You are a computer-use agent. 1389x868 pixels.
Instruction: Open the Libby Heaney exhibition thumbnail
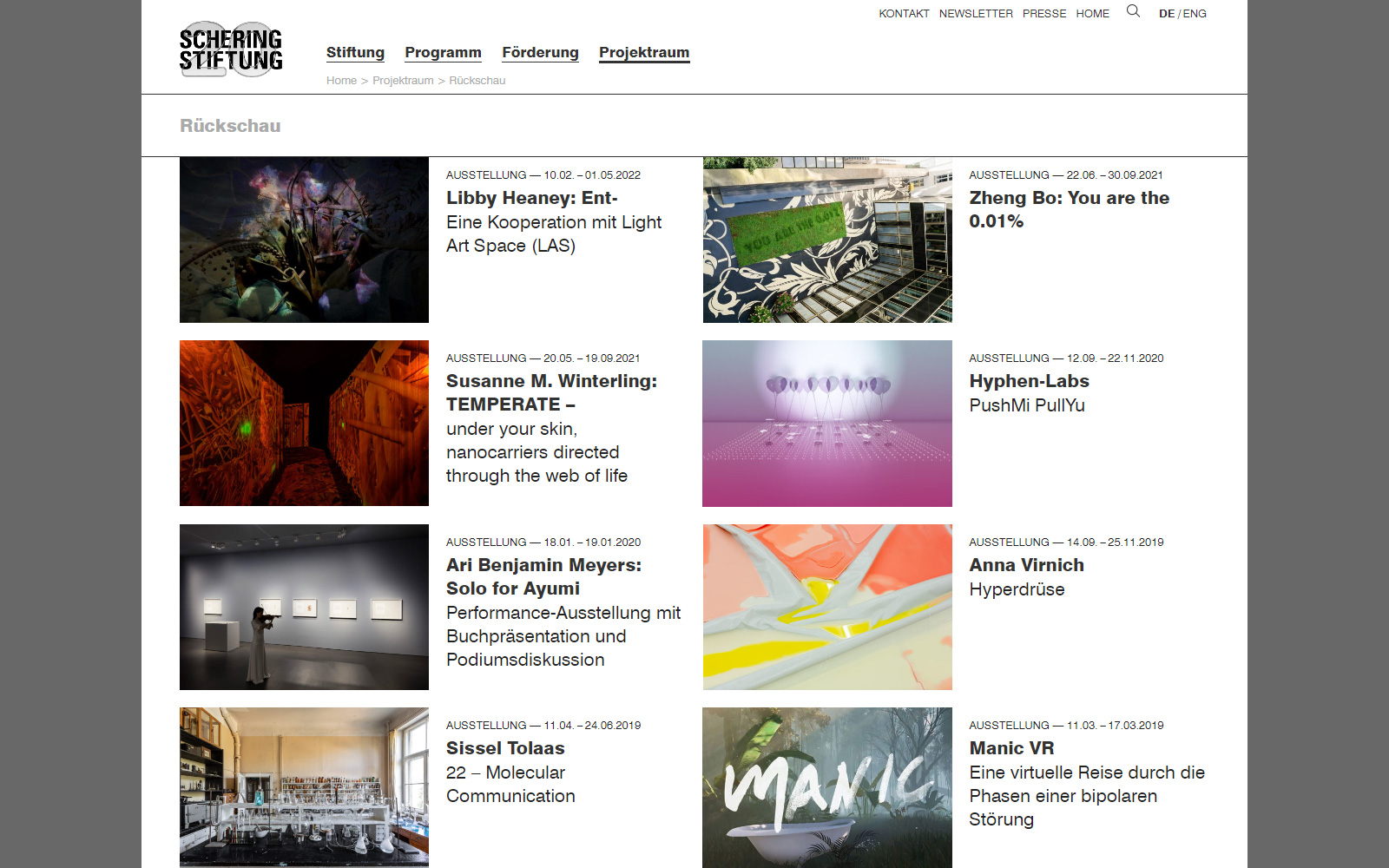304,240
